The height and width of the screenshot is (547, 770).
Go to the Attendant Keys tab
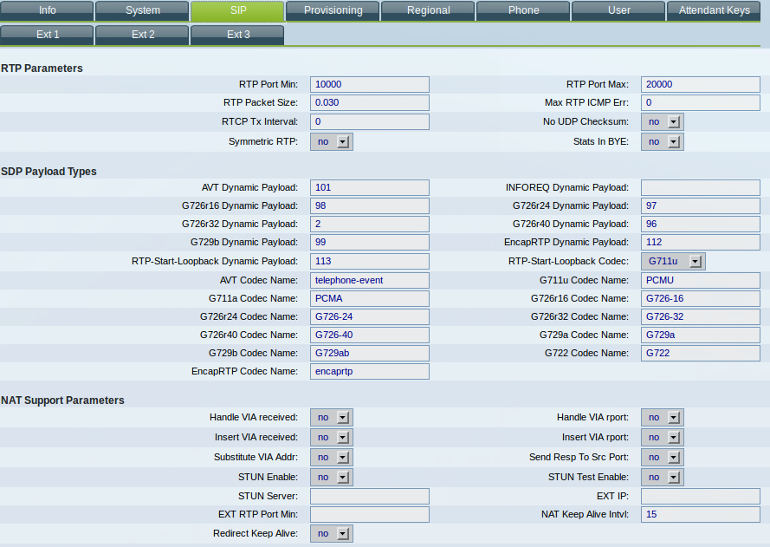point(713,11)
